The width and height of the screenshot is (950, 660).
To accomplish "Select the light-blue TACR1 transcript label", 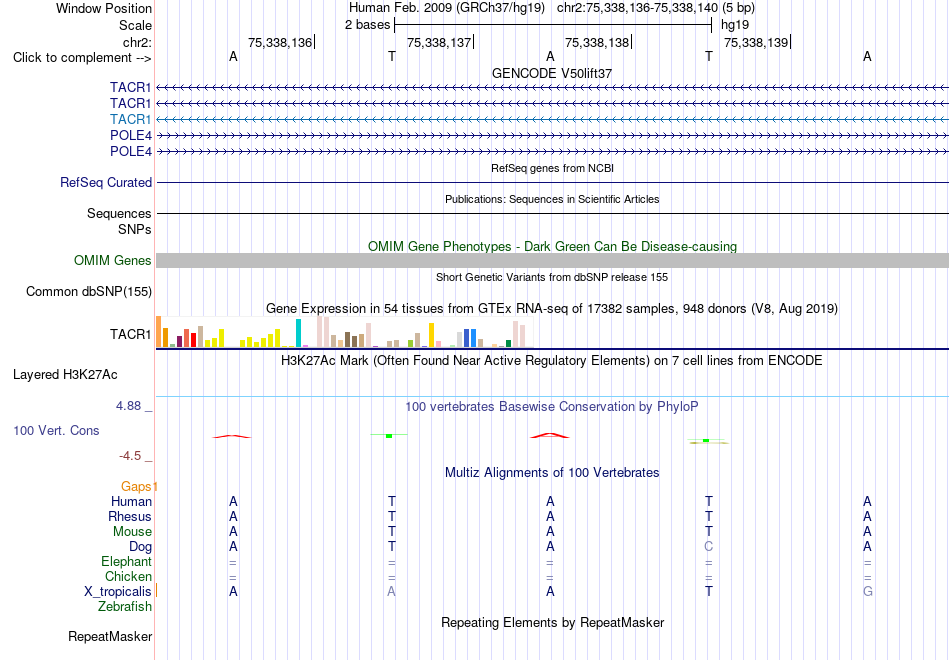I will click(x=130, y=119).
